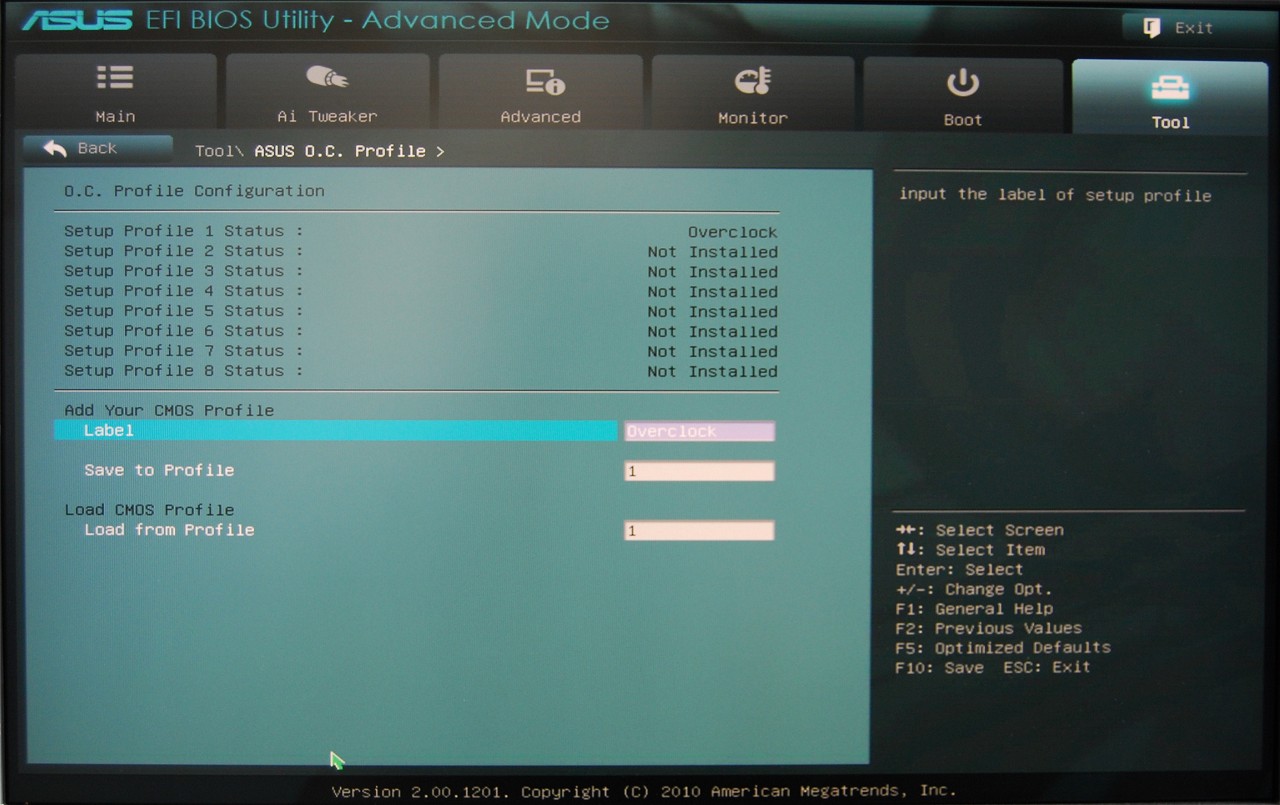Click the Main tab list icon

point(115,77)
